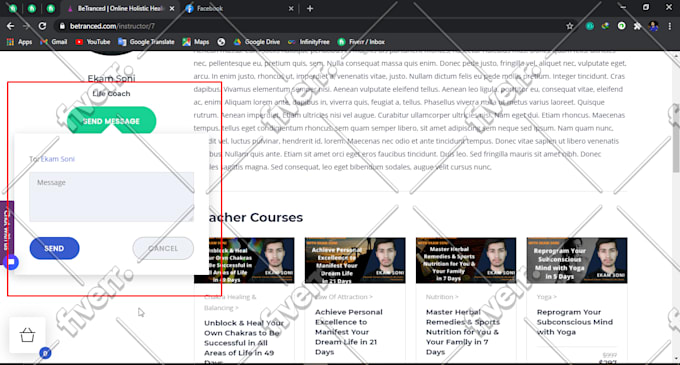Open Reprogram Your Subconscious Mind with Yoga title
This screenshot has width=680, height=365.
point(575,322)
